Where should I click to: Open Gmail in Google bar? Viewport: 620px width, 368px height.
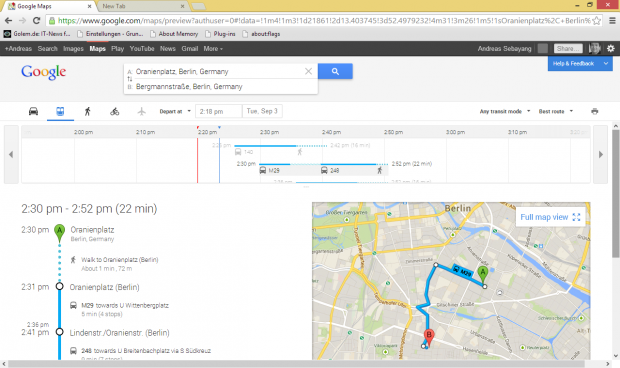(190, 49)
